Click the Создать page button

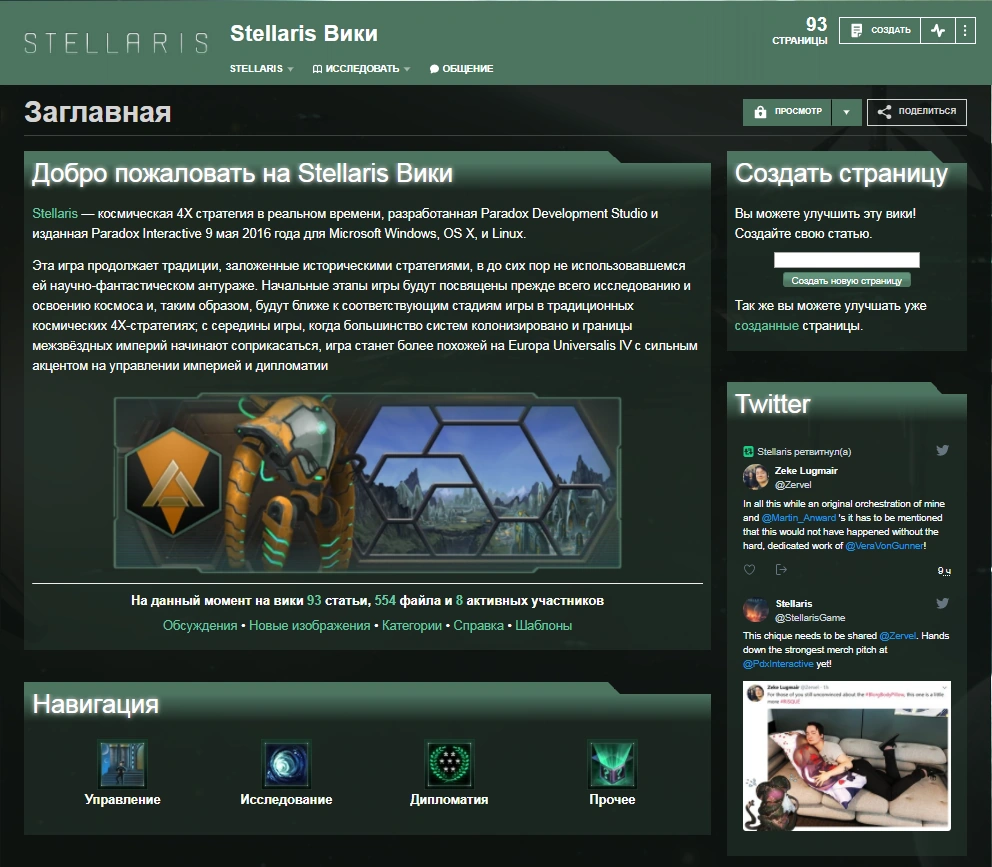click(880, 30)
